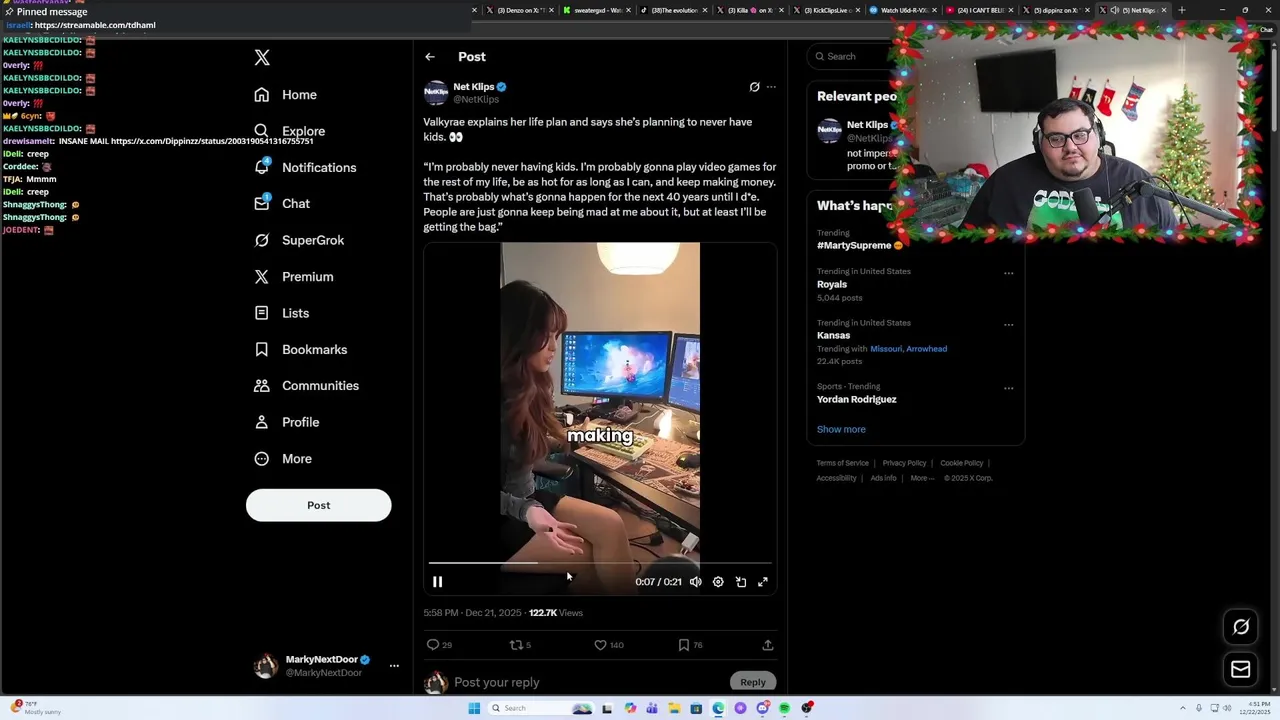Screen dimensions: 1280x720
Task: Click the X logo in the sidebar
Action: click(x=262, y=57)
